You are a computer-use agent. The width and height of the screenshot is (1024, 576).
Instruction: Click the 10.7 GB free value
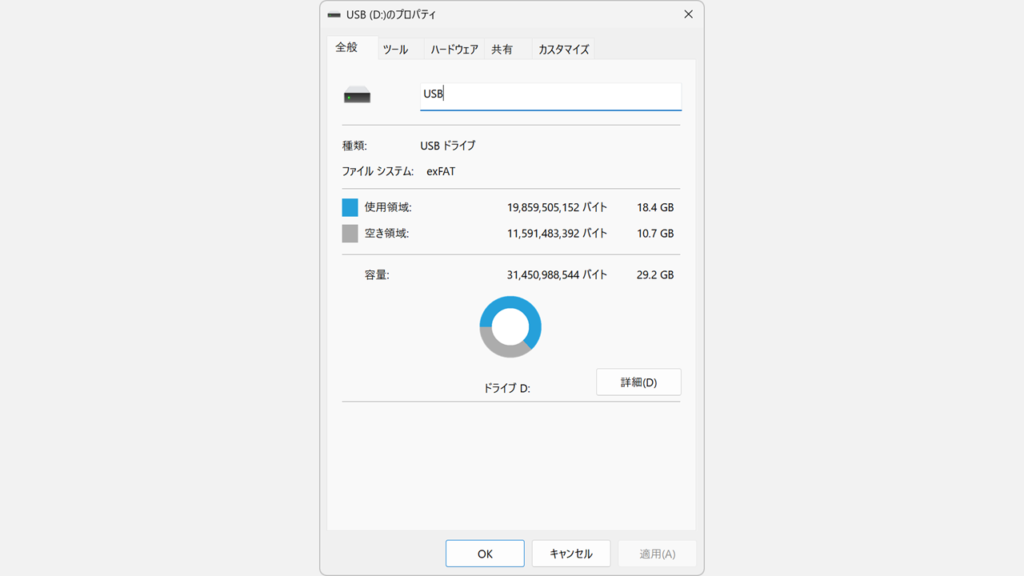(x=655, y=233)
